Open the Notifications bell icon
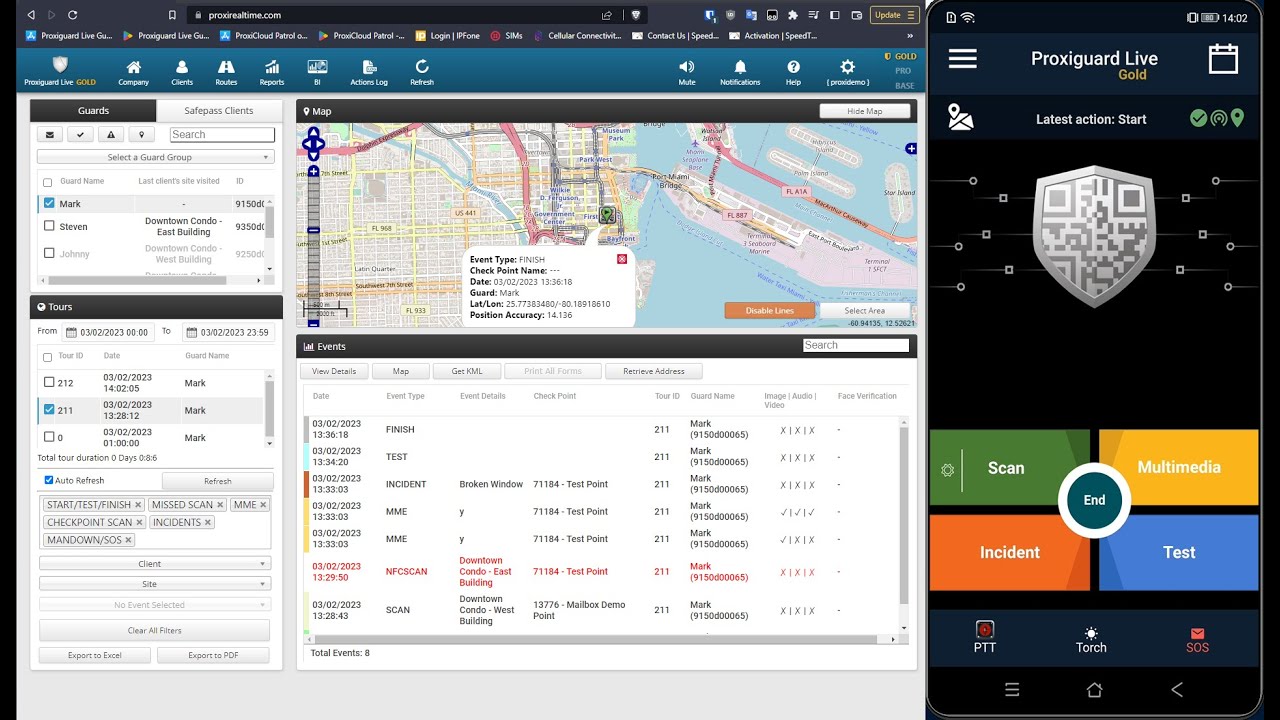The width and height of the screenshot is (1280, 720). pos(740,67)
